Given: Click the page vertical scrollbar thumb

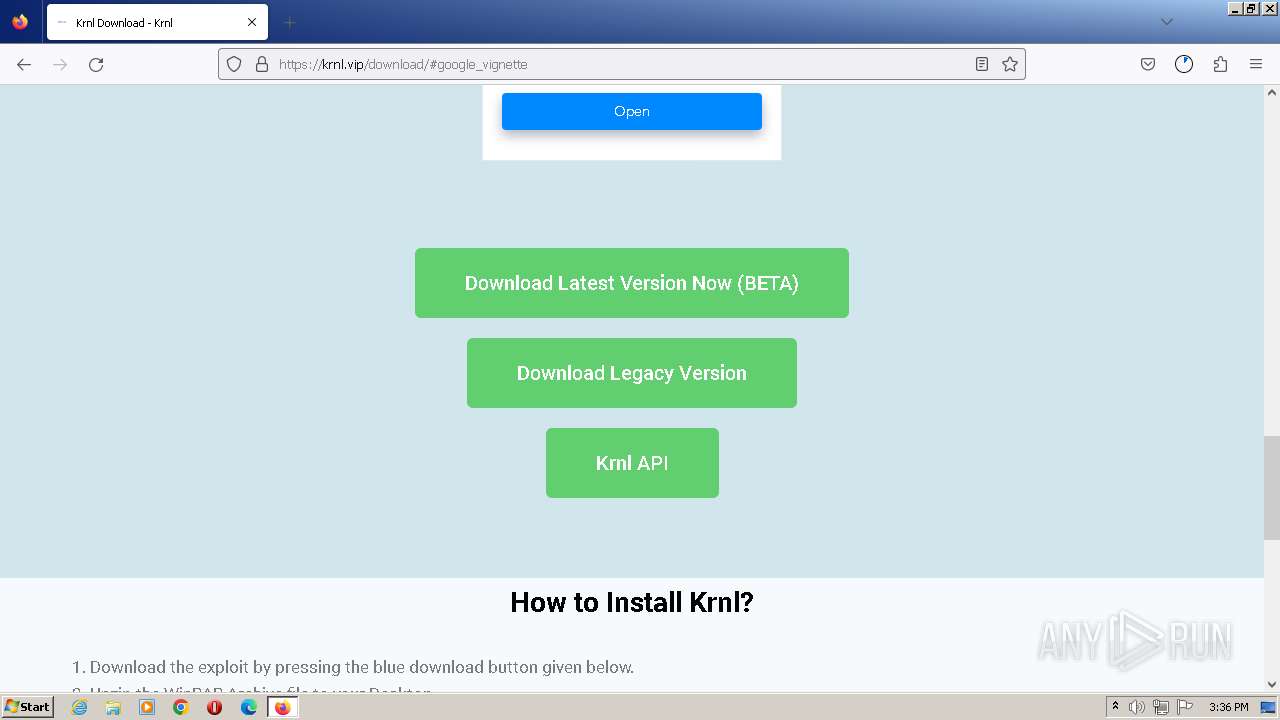Looking at the screenshot, I should (x=1272, y=487).
